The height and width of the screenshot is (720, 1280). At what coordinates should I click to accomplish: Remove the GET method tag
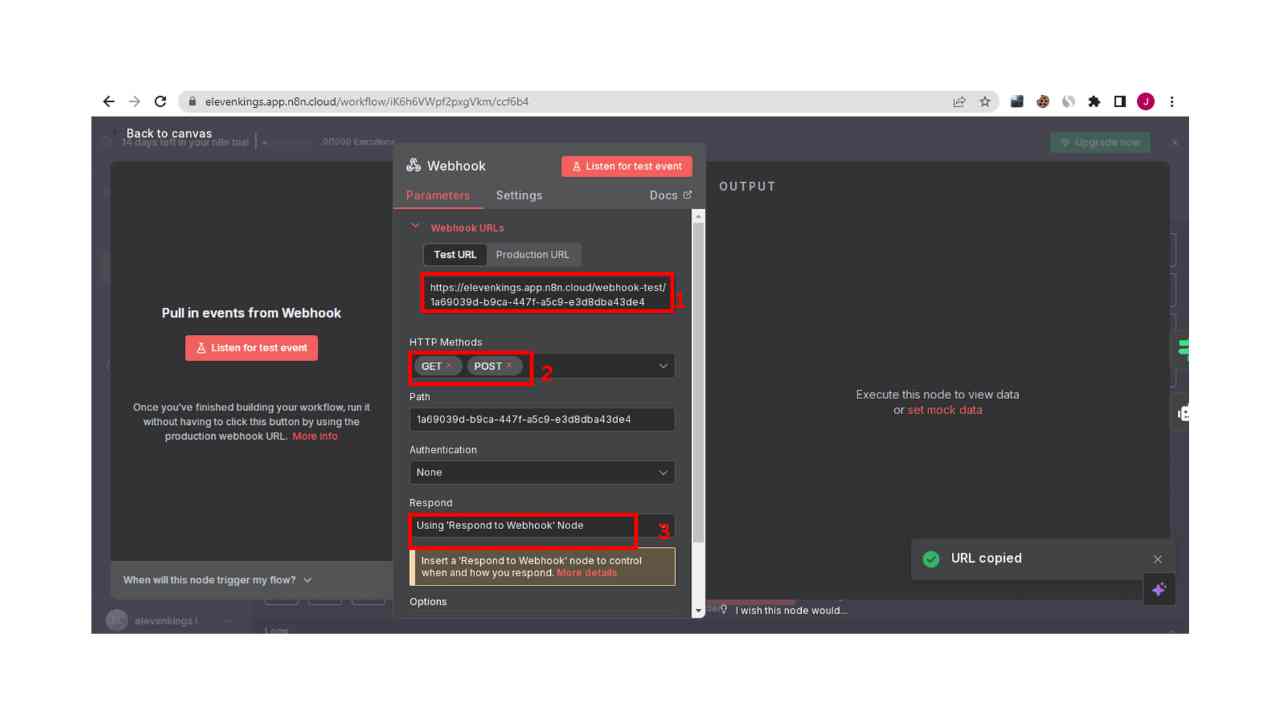click(x=449, y=366)
